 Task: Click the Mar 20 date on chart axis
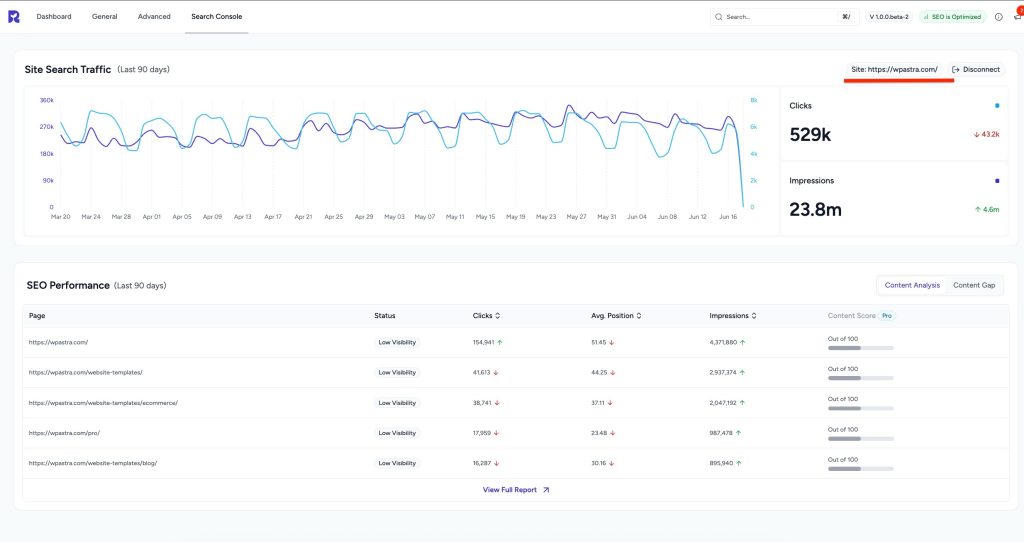pyautogui.click(x=61, y=217)
